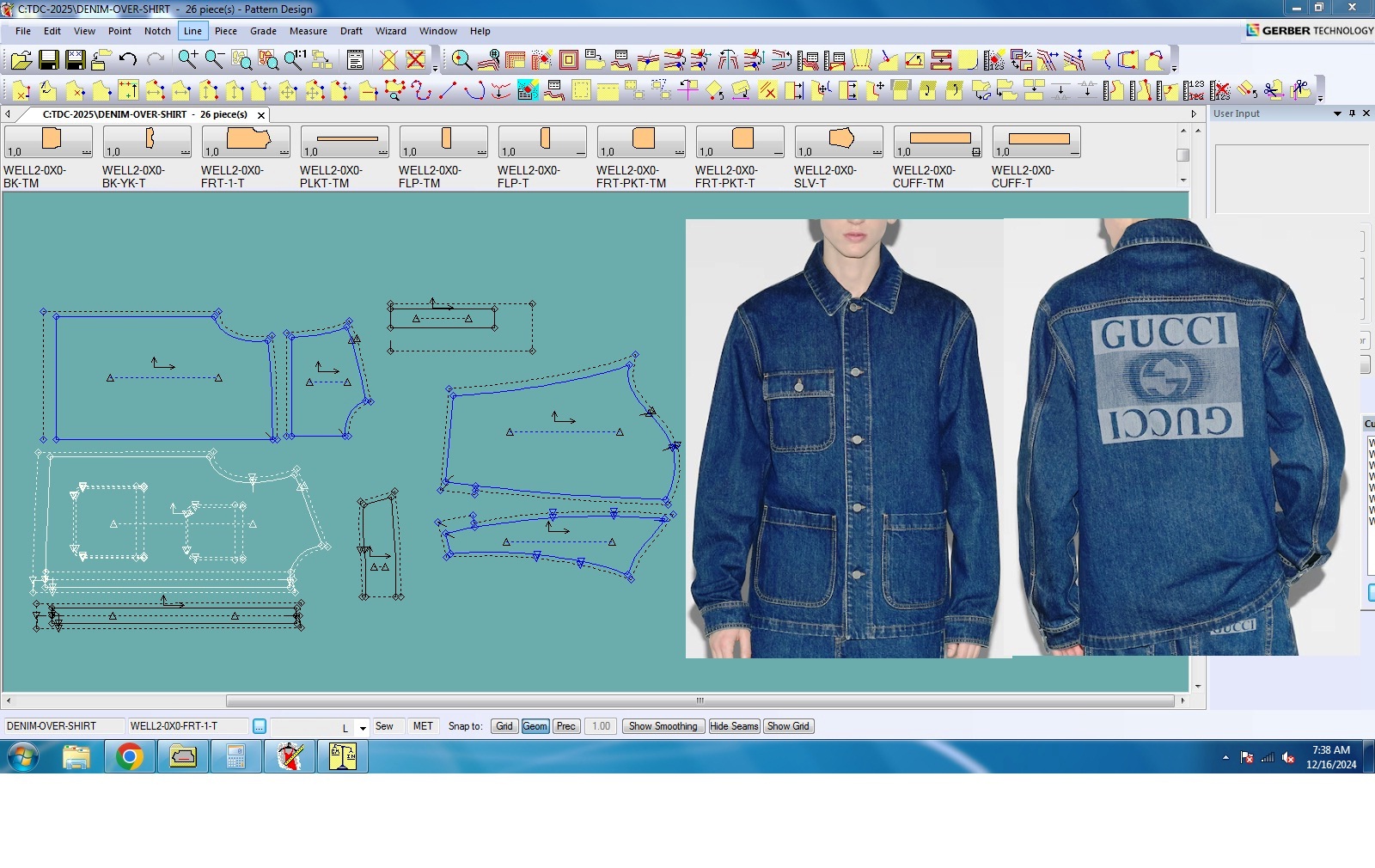Image resolution: width=1375 pixels, height=868 pixels.
Task: Click the blue ellipsis button beside piece name
Action: [259, 726]
